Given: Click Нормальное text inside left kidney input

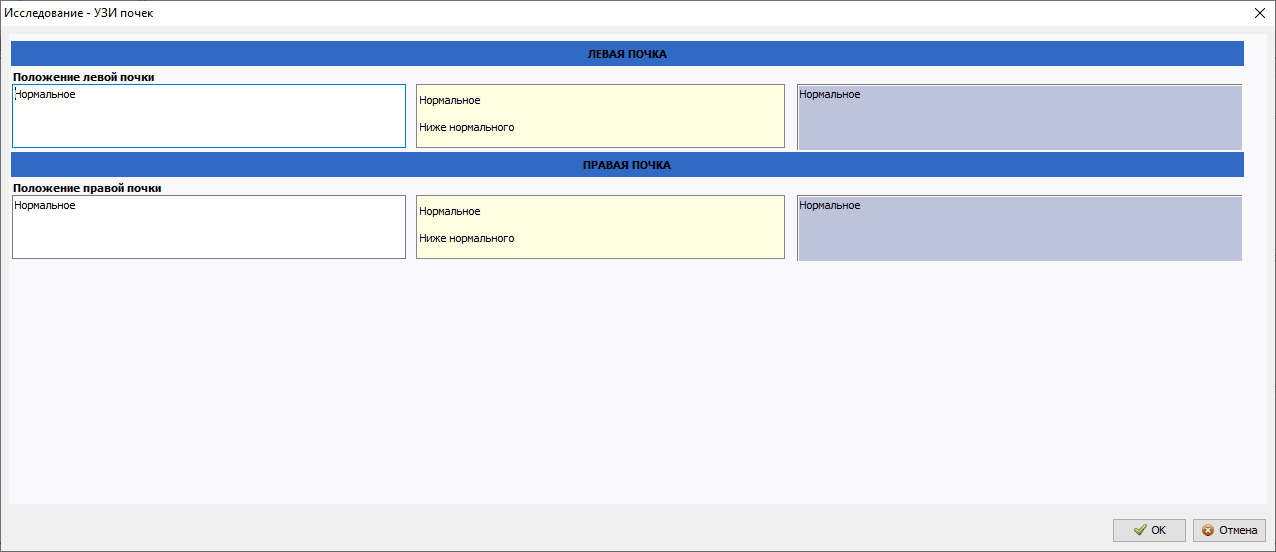Looking at the screenshot, I should coord(46,94).
